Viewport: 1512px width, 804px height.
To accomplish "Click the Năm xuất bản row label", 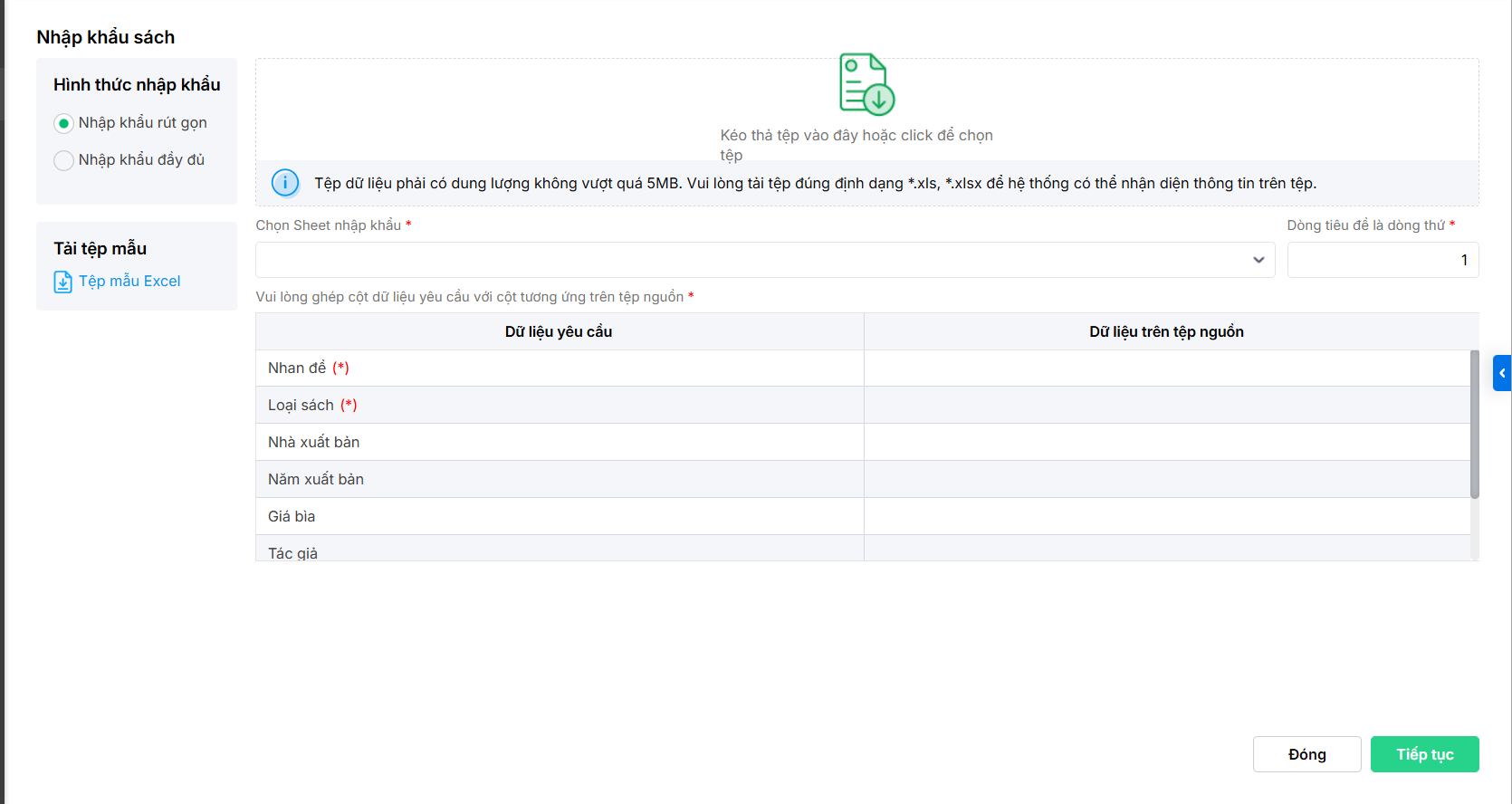I will point(316,480).
